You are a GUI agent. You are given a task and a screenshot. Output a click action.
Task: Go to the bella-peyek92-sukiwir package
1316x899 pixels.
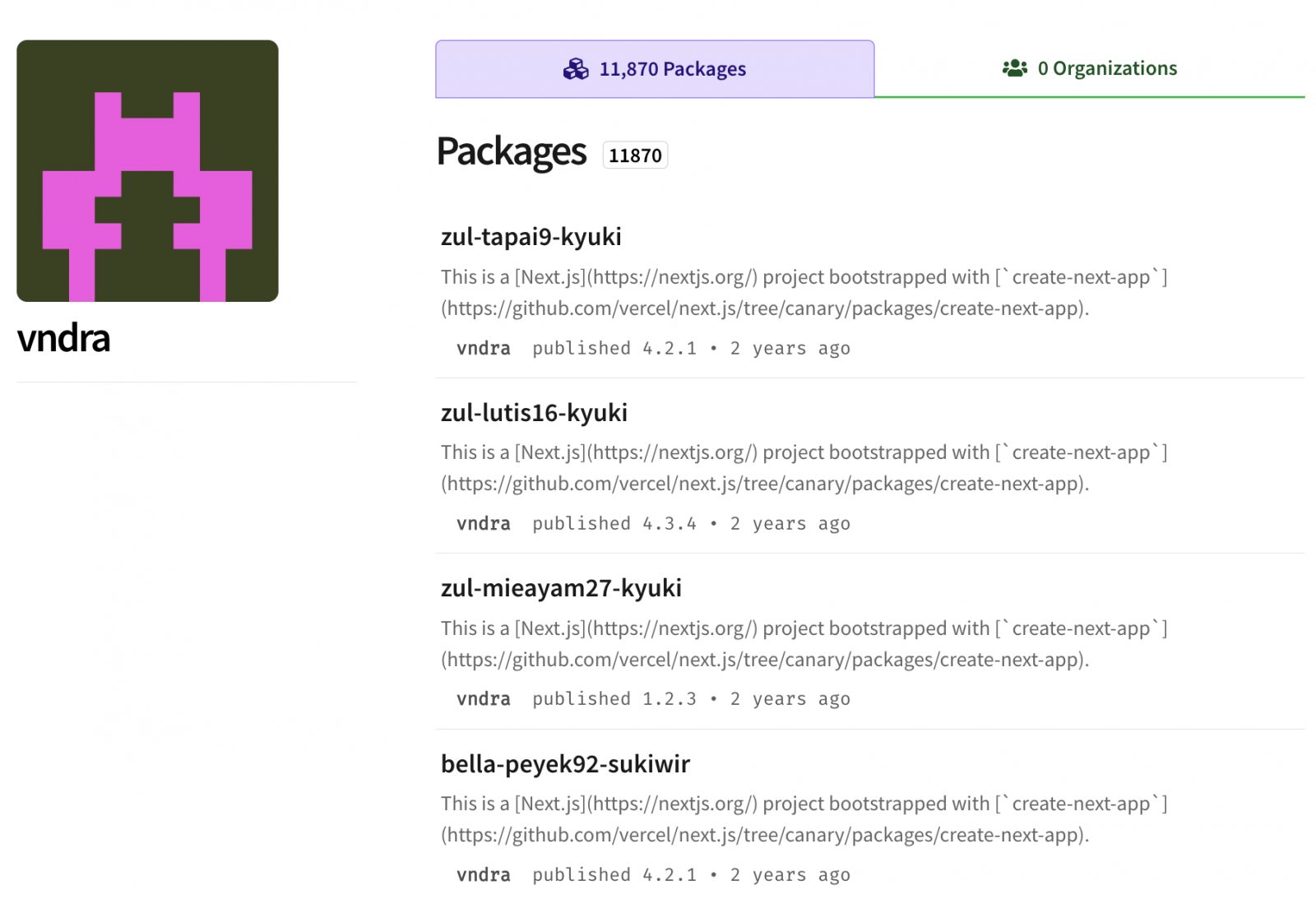565,764
